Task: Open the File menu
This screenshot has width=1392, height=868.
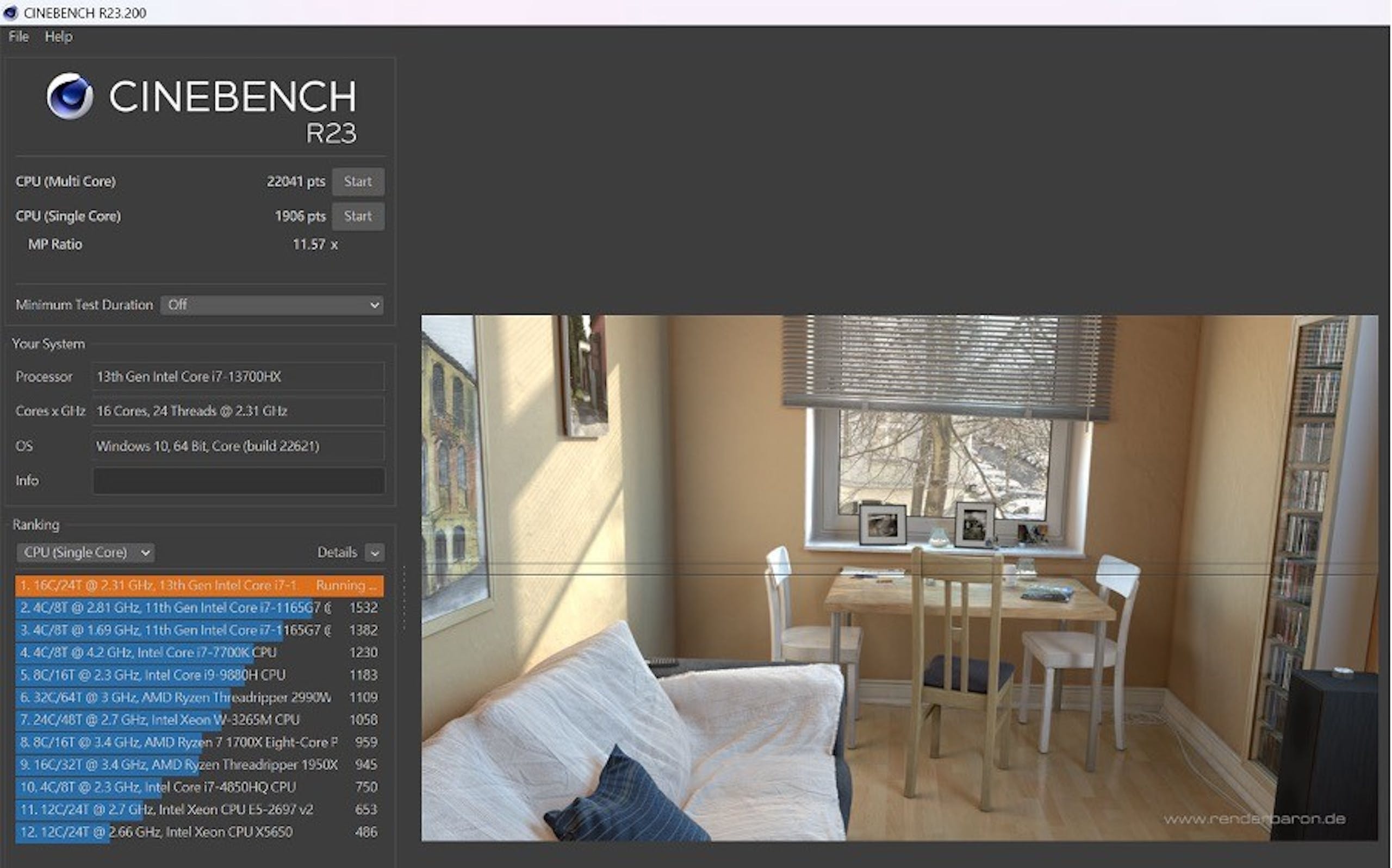Action: (18, 37)
